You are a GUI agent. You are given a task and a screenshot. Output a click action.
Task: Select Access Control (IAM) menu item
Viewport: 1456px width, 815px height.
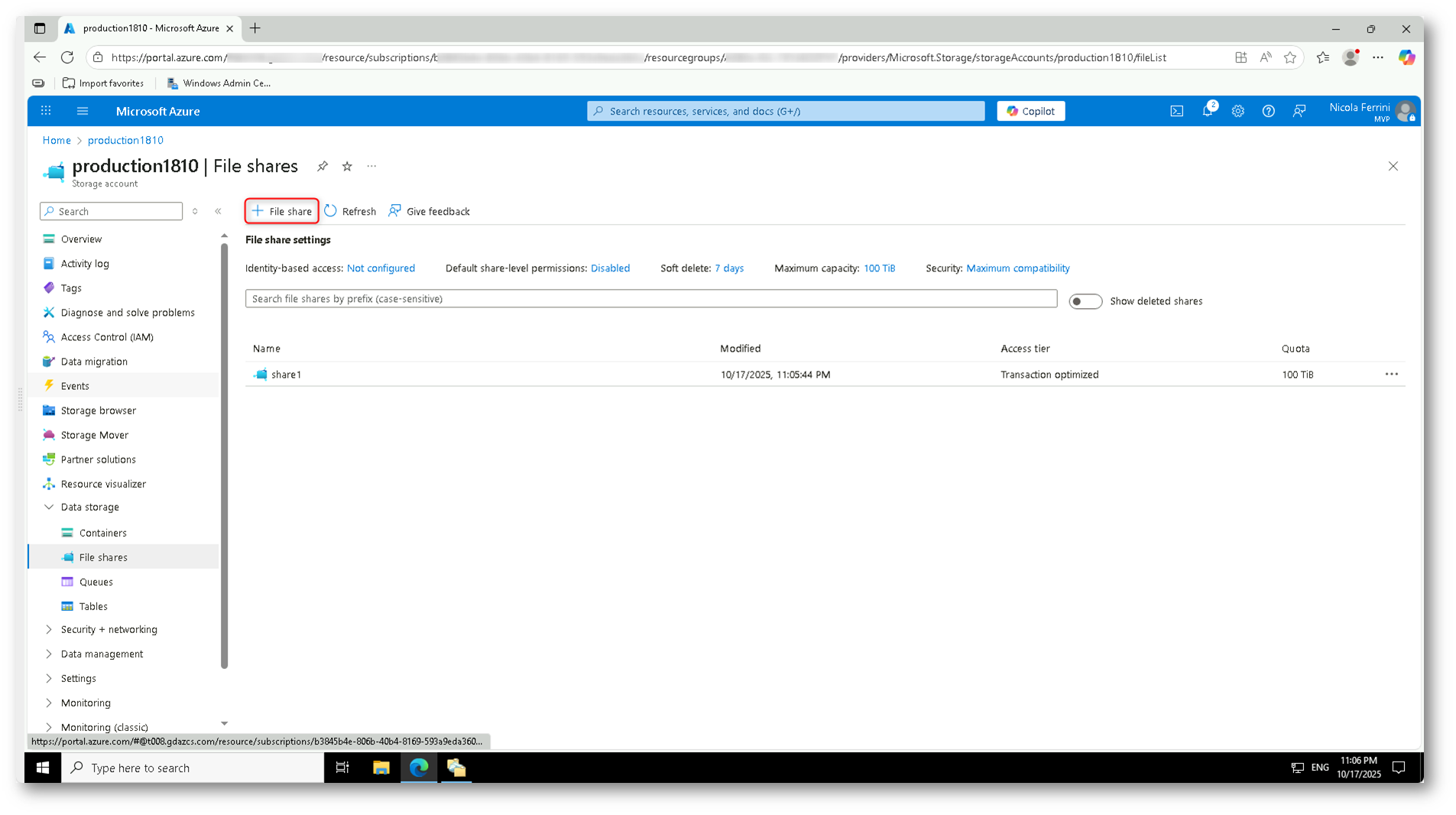point(107,337)
